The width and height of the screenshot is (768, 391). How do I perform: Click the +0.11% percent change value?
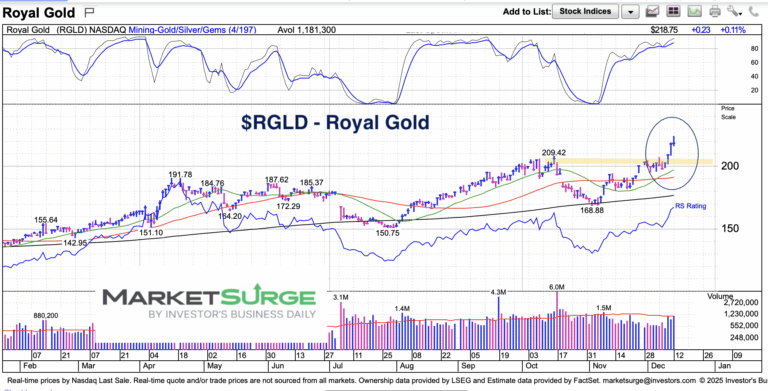[733, 30]
